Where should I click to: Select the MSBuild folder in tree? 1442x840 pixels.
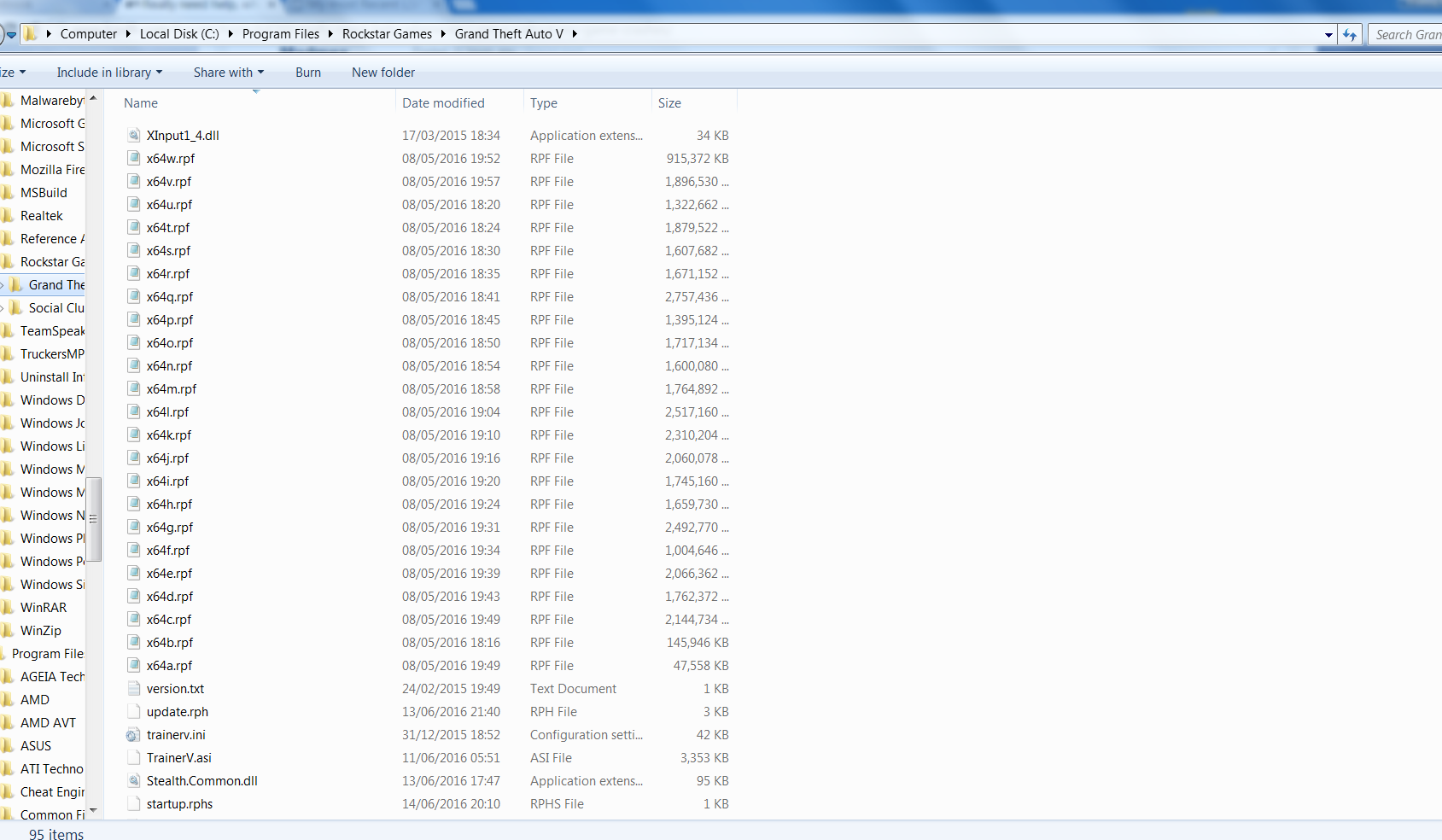43,193
